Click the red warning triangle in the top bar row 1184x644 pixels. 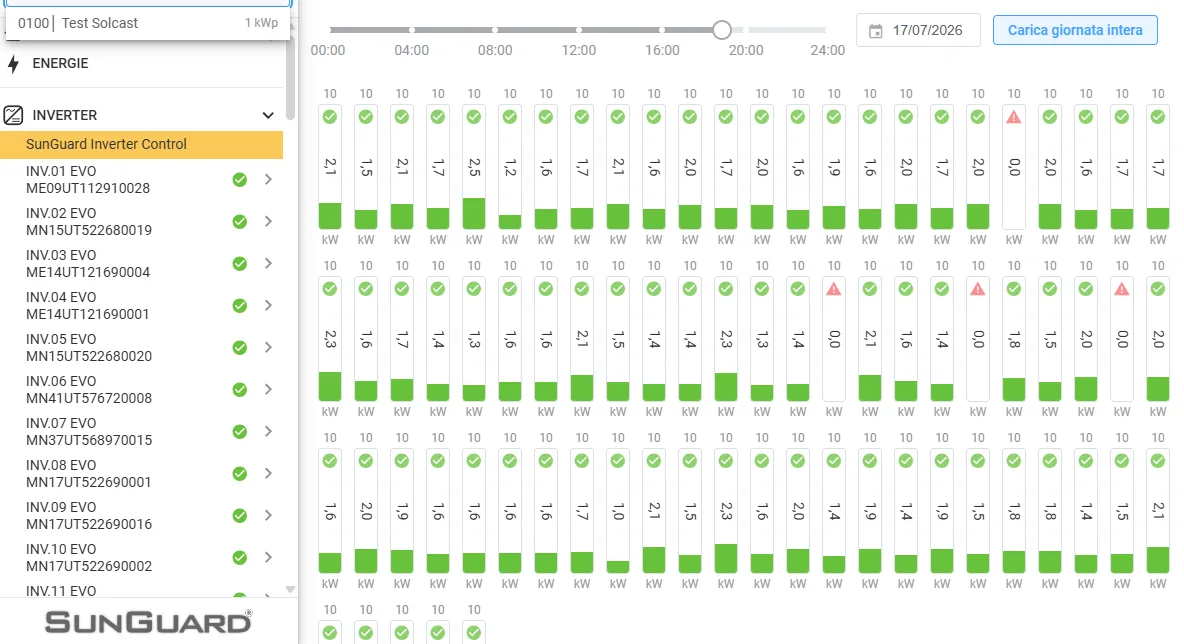(1013, 117)
